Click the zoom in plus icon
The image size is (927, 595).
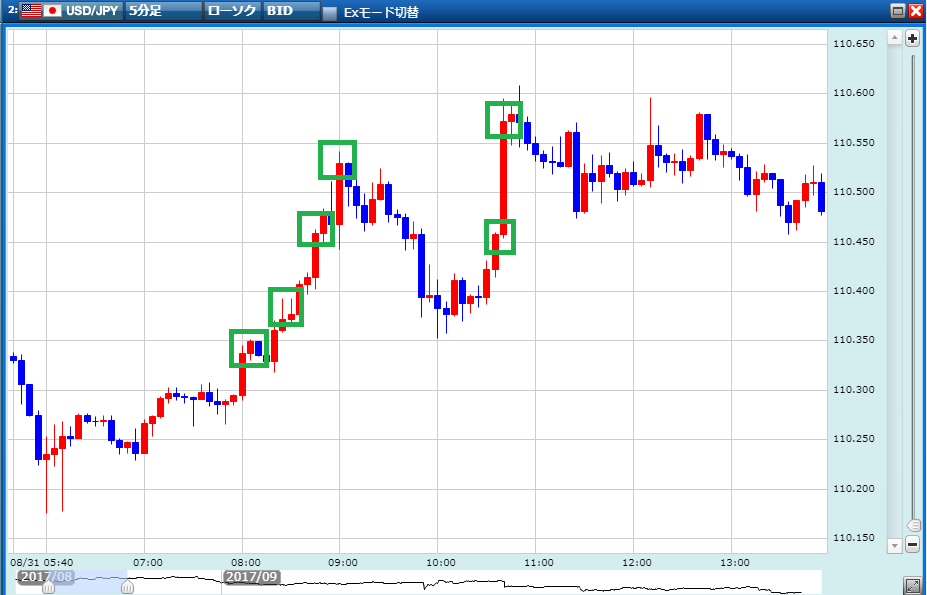click(912, 39)
